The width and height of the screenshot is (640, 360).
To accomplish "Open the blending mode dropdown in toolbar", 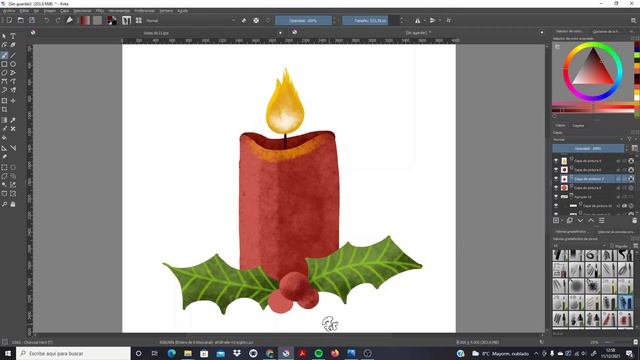I will point(191,20).
